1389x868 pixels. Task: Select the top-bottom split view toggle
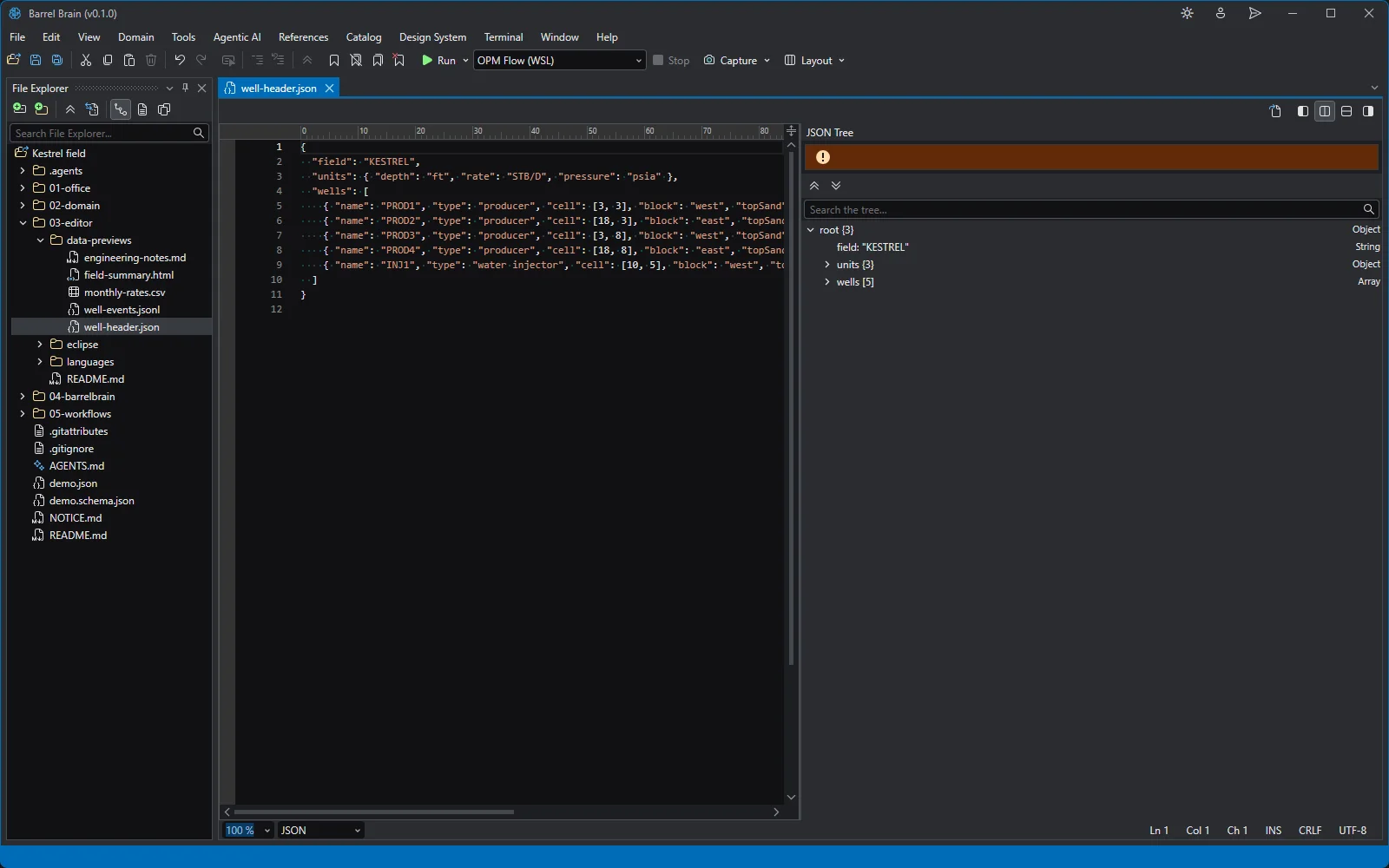point(1346,111)
